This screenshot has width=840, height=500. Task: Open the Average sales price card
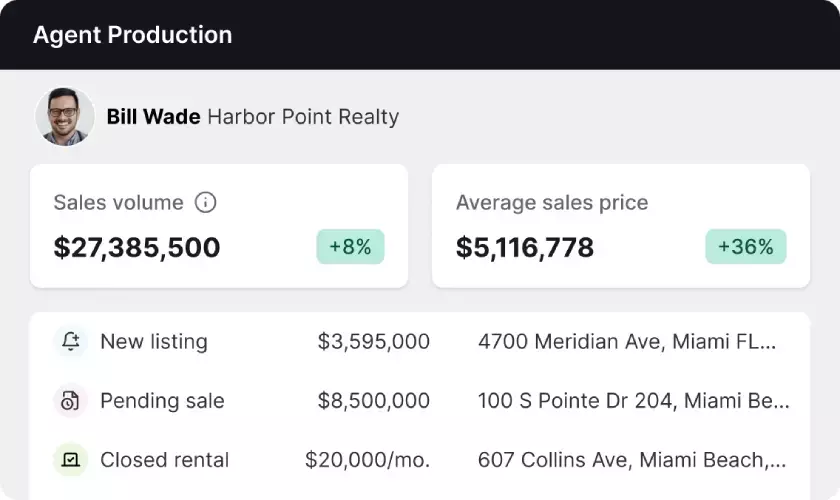[x=620, y=225]
